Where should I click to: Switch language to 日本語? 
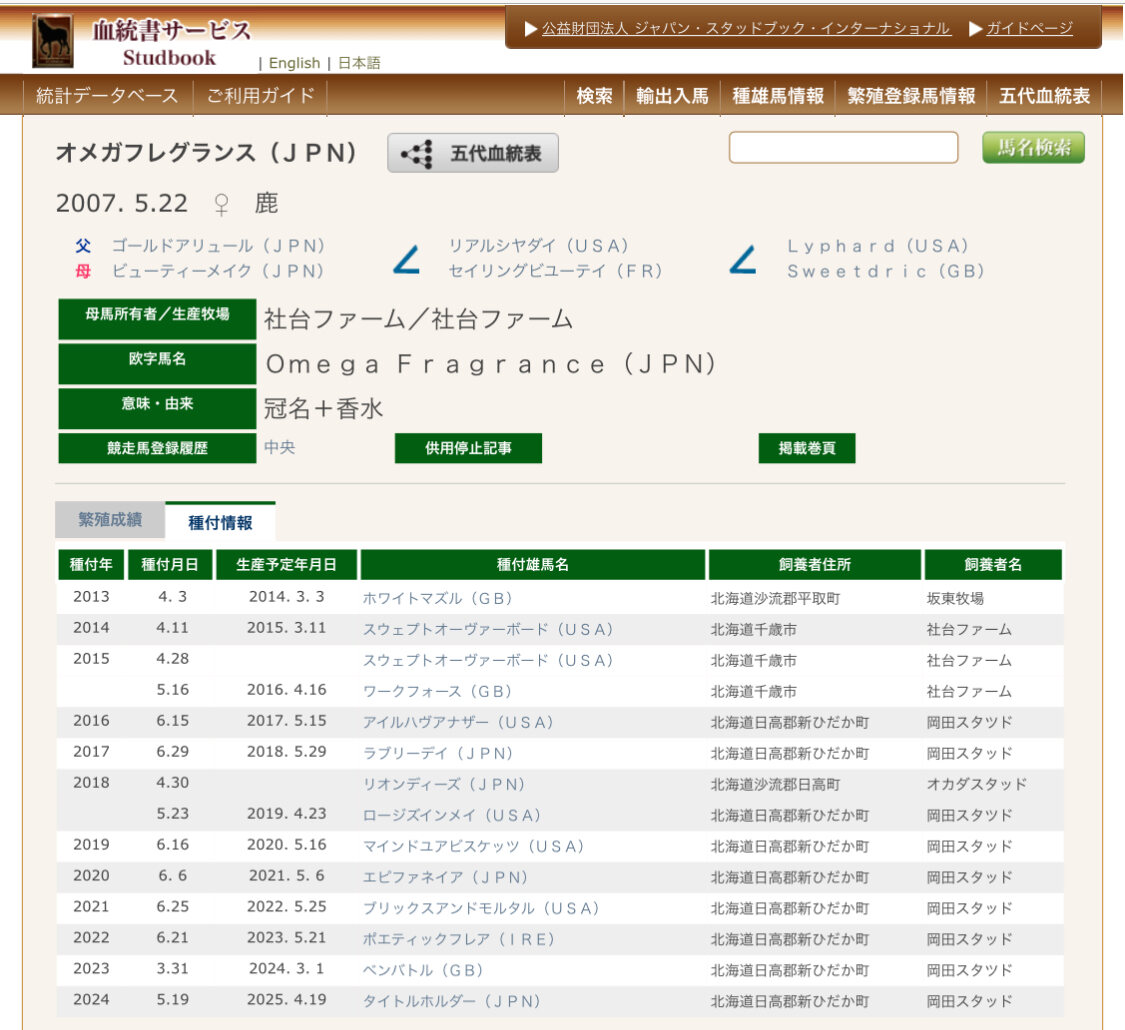pos(359,63)
